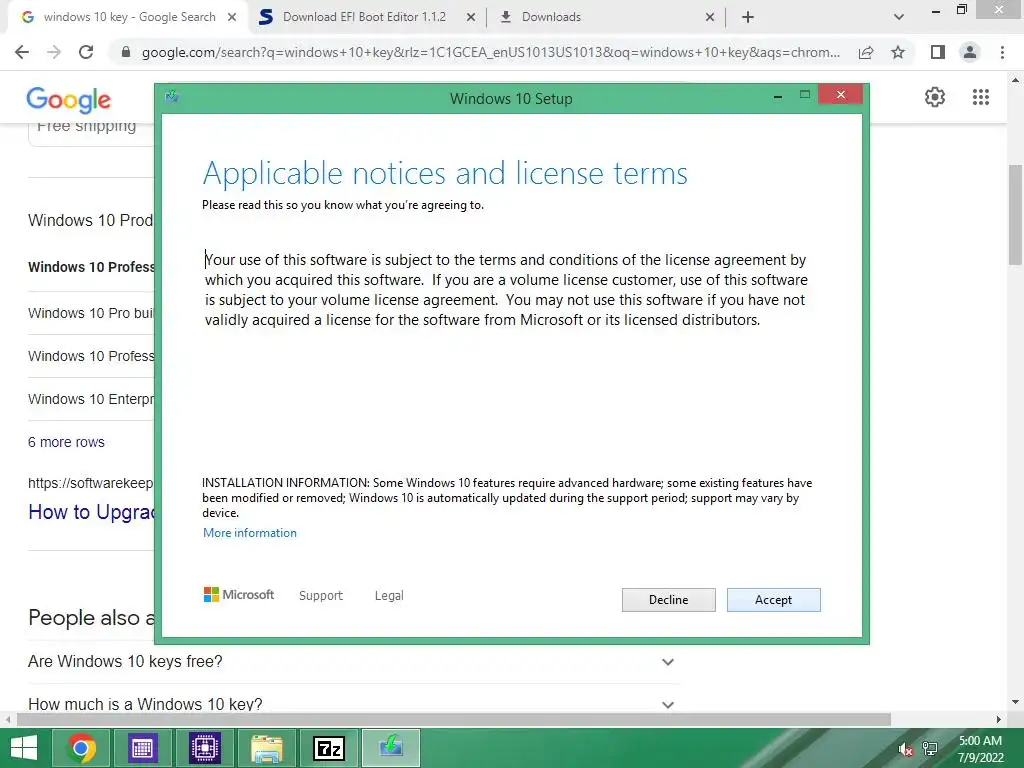This screenshot has width=1024, height=768.
Task: Close the Windows 10 Setup window
Action: 840,95
